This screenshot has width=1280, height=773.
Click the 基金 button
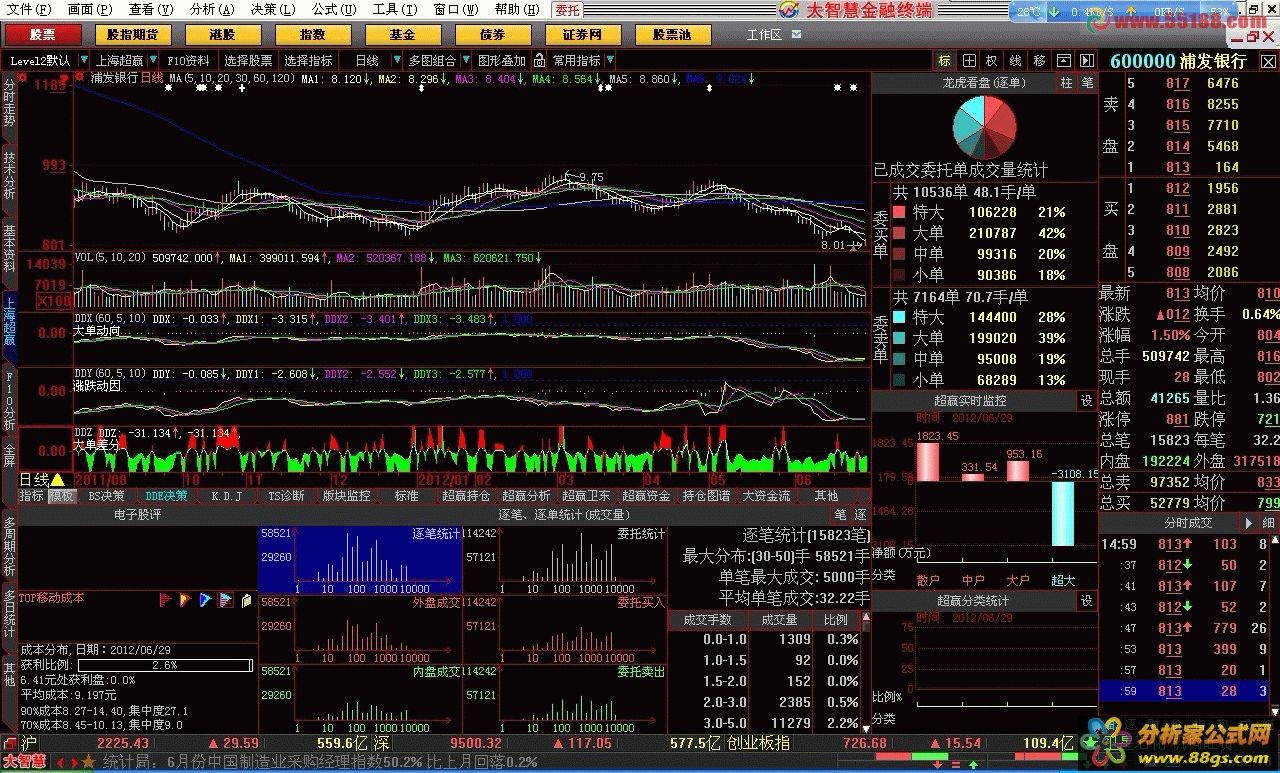pyautogui.click(x=402, y=35)
